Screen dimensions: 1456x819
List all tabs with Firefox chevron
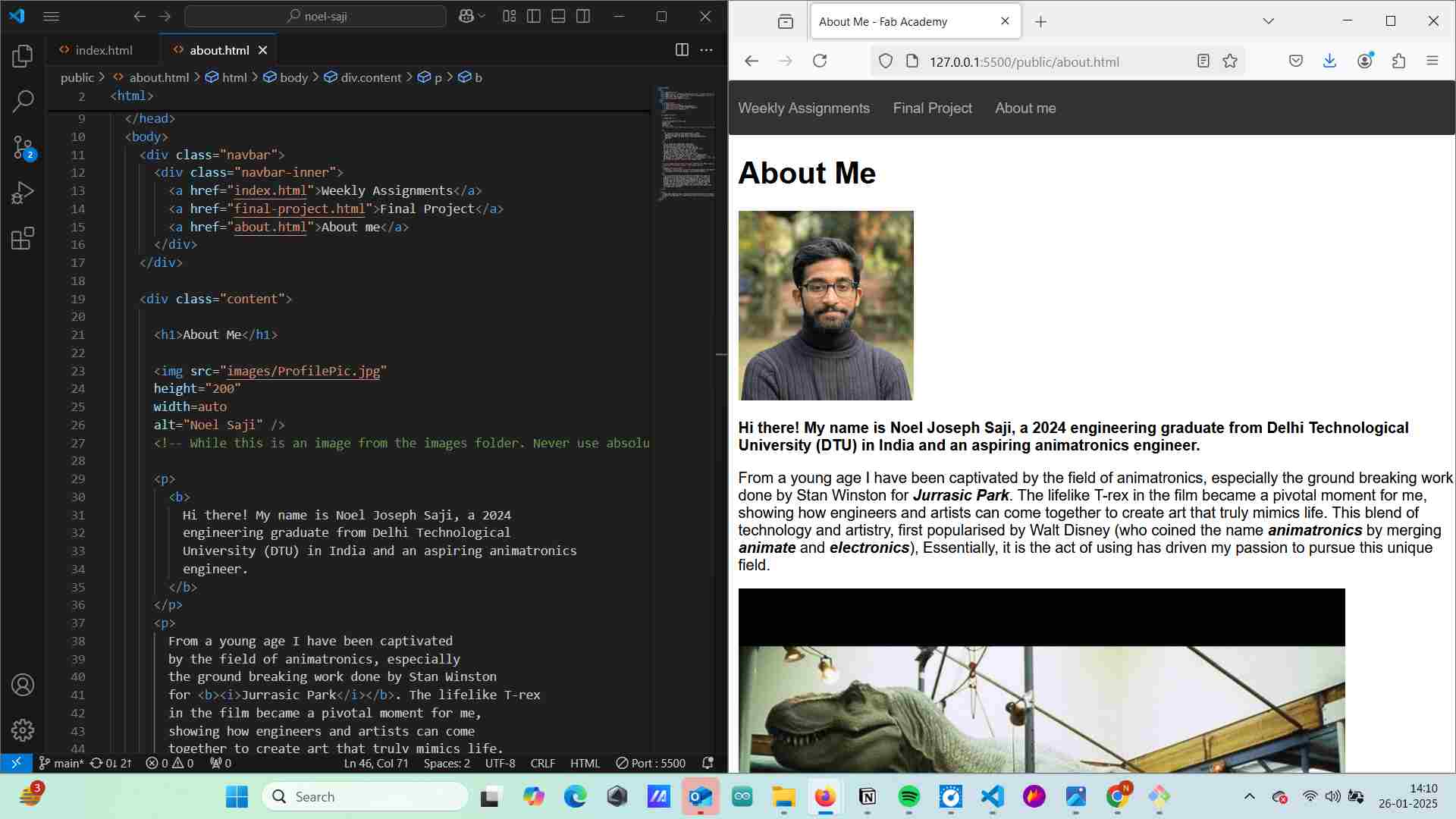[x=1268, y=21]
